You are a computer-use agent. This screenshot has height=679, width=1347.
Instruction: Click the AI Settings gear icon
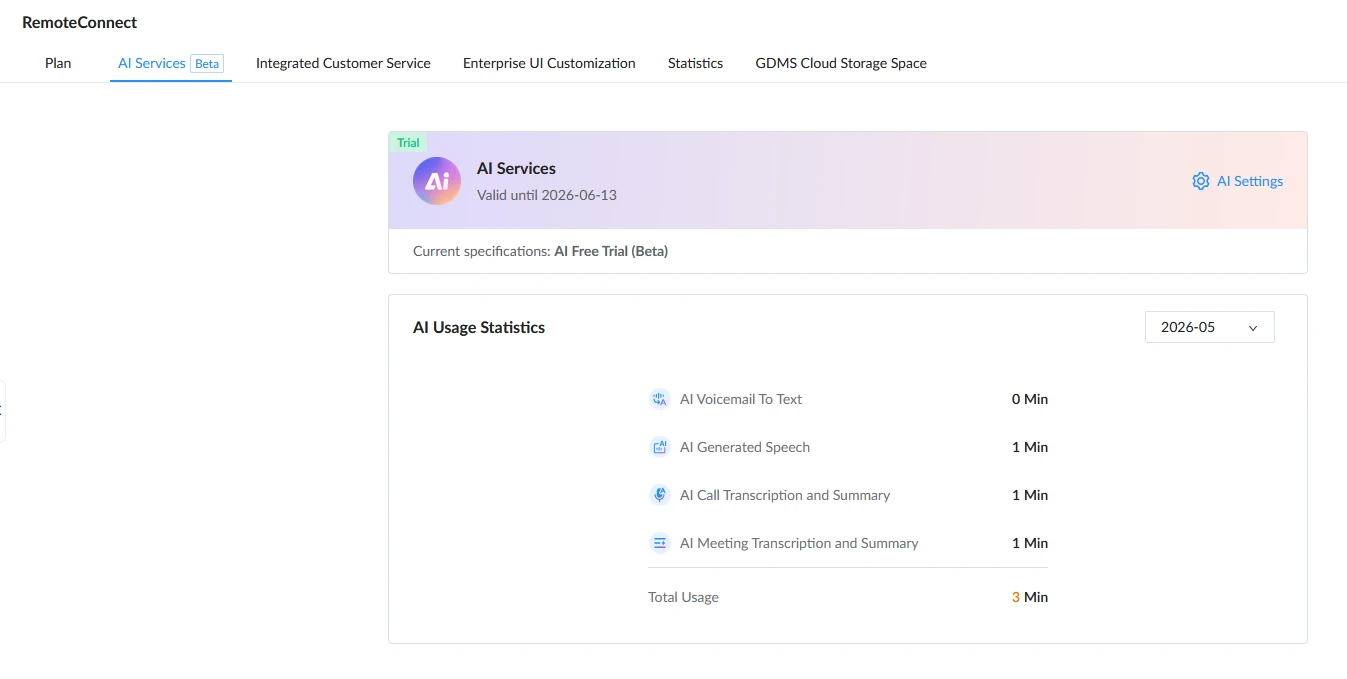click(1201, 181)
